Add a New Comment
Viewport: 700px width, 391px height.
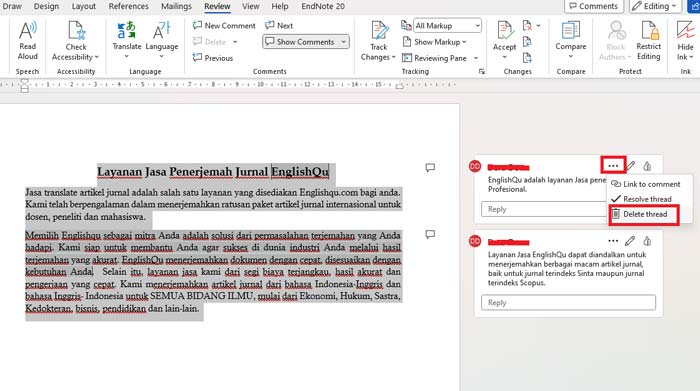click(x=224, y=25)
